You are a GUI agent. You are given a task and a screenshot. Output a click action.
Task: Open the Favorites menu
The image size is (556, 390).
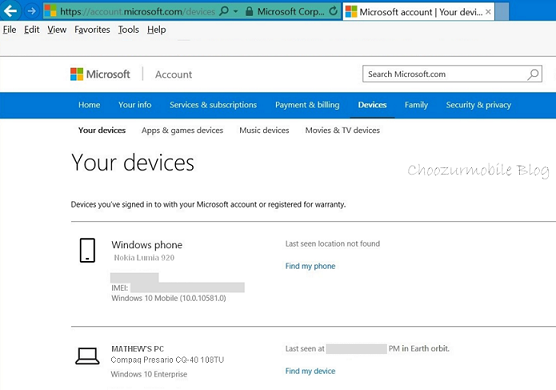pos(92,30)
